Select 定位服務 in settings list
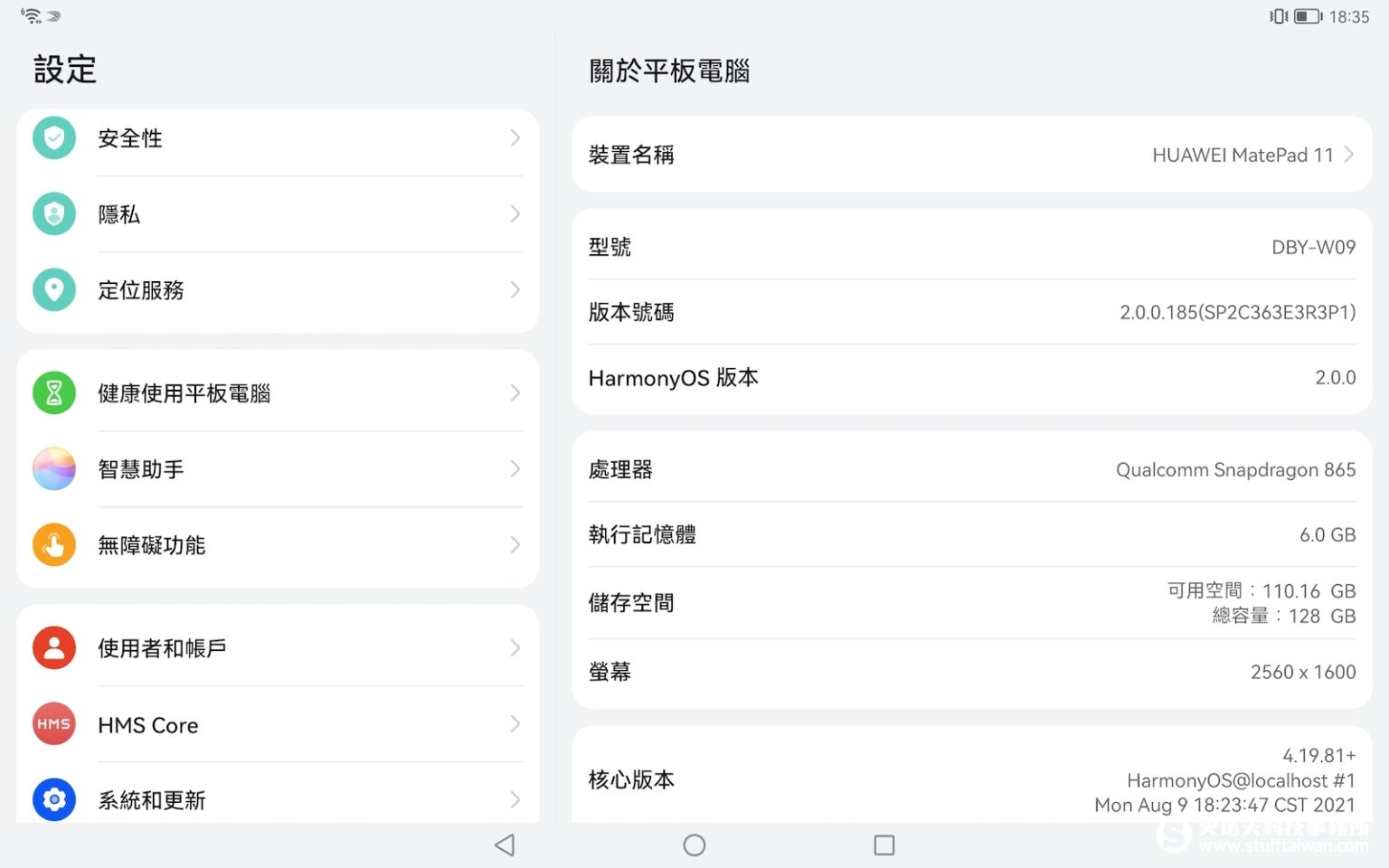The height and width of the screenshot is (868, 1389). click(x=278, y=290)
